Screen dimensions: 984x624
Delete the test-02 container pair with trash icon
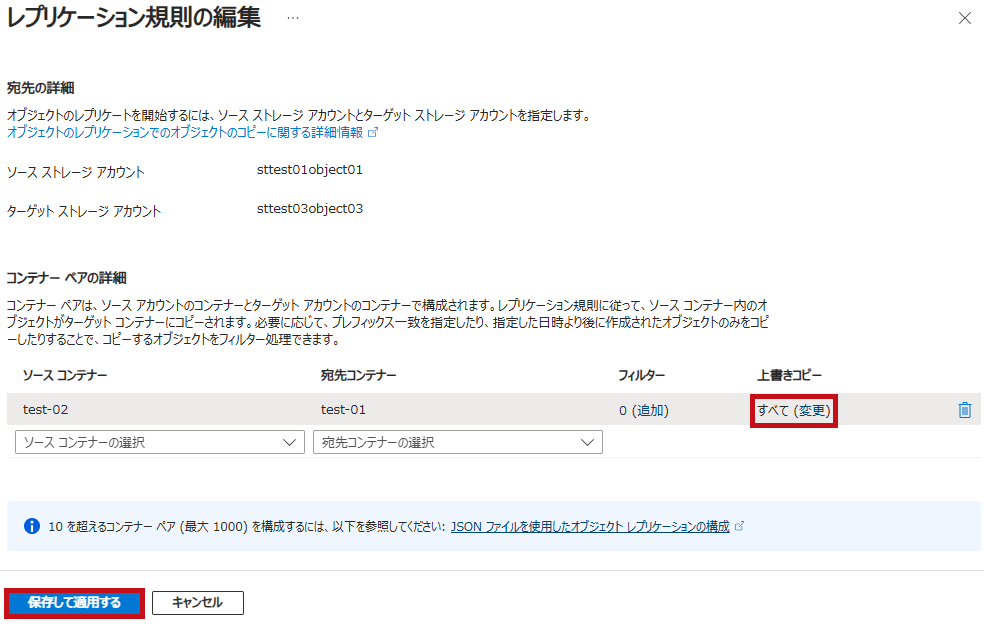click(x=965, y=410)
